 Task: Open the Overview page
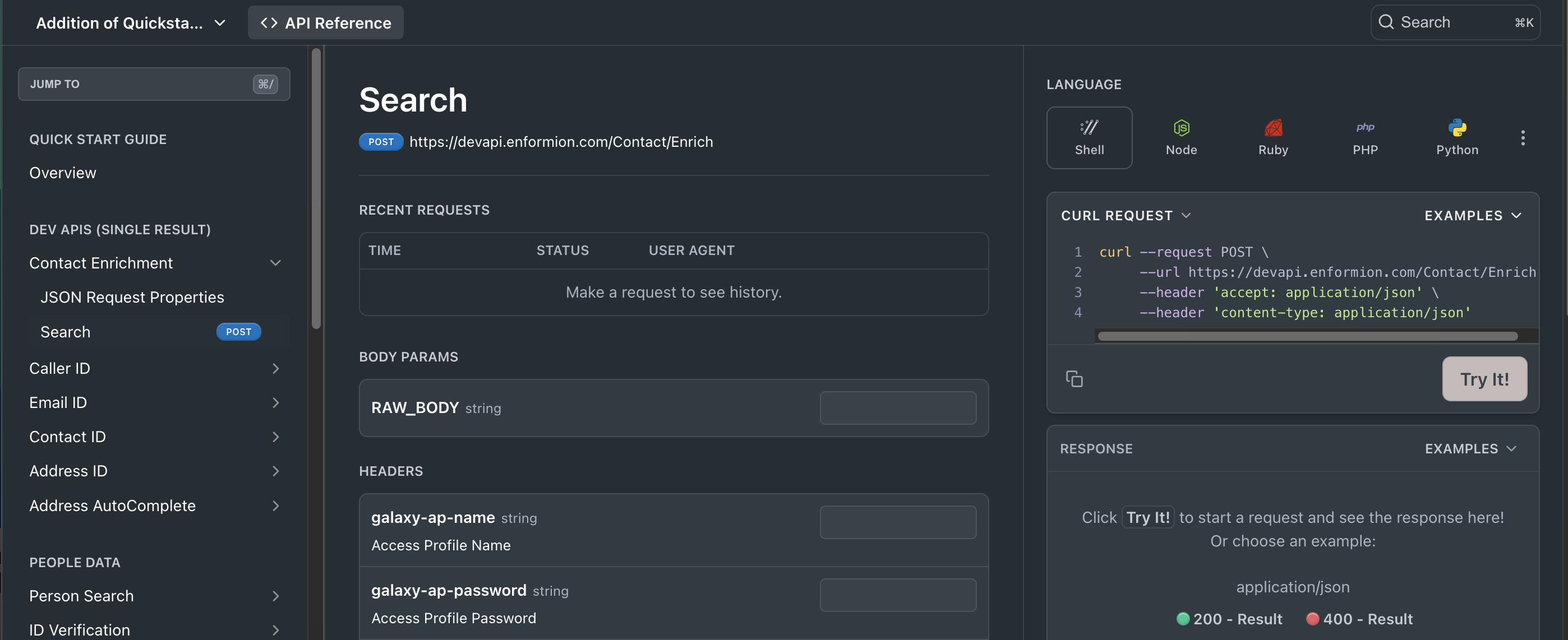63,173
